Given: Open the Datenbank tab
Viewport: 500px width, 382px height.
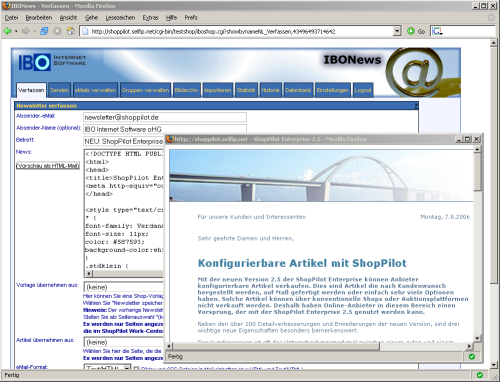Looking at the screenshot, I should [x=298, y=90].
